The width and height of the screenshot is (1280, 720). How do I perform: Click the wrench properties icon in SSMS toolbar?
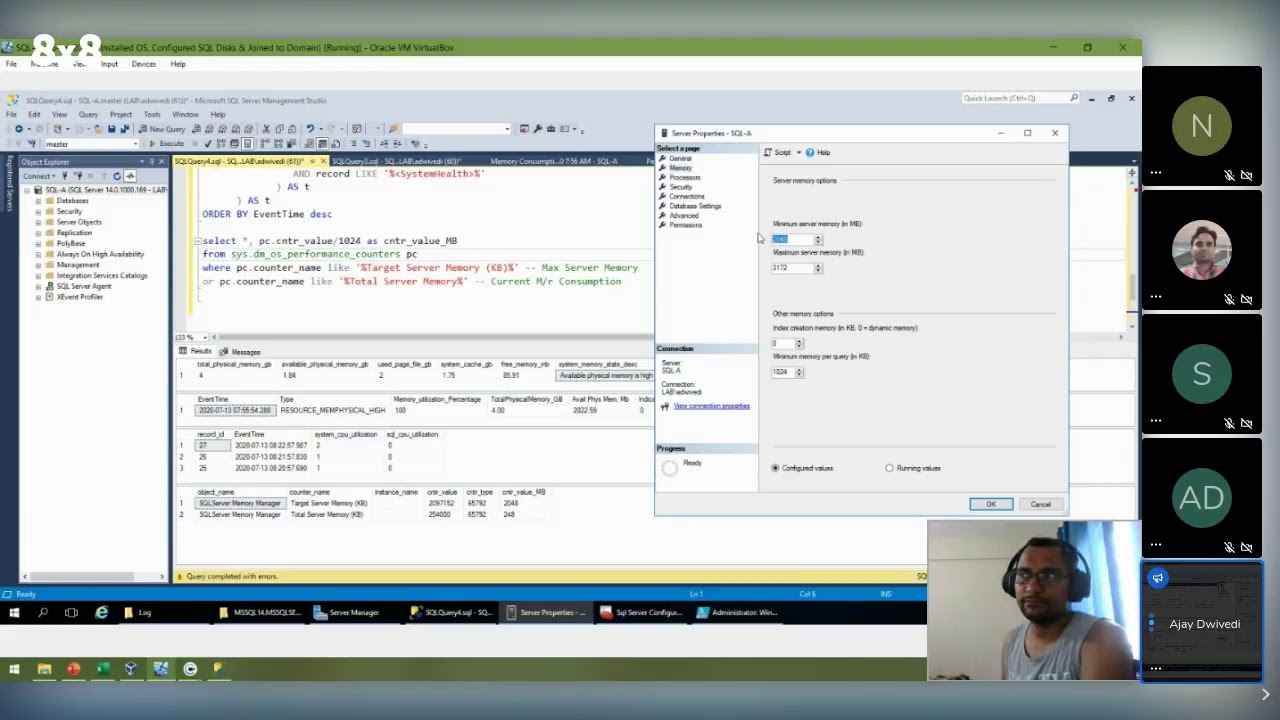(538, 129)
